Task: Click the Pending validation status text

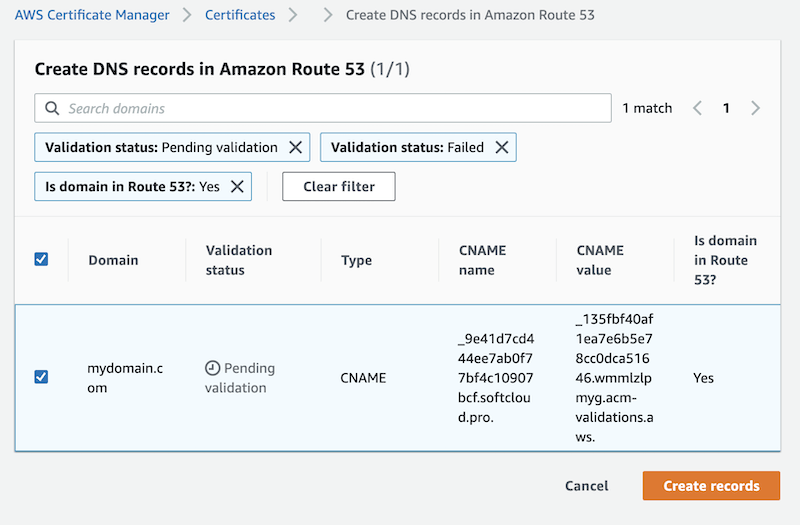Action: (240, 378)
